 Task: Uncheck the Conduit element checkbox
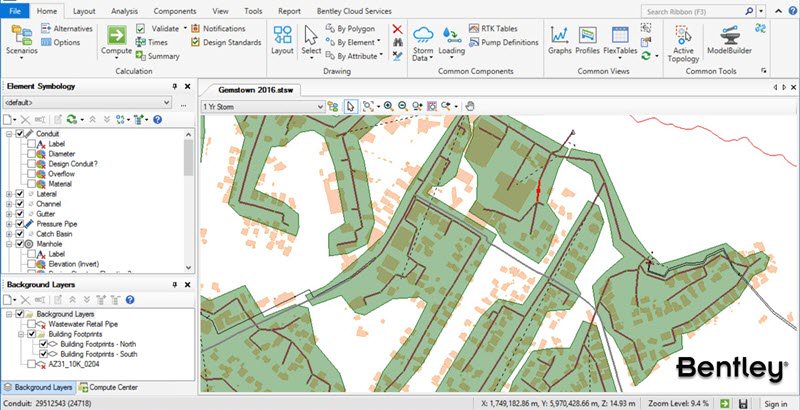point(19,134)
